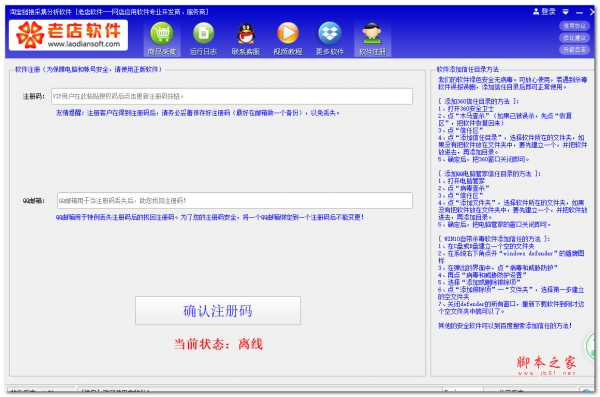Click the 优化建议 button
Image resolution: width=600 pixels, height=397 pixels.
pyautogui.click(x=574, y=38)
